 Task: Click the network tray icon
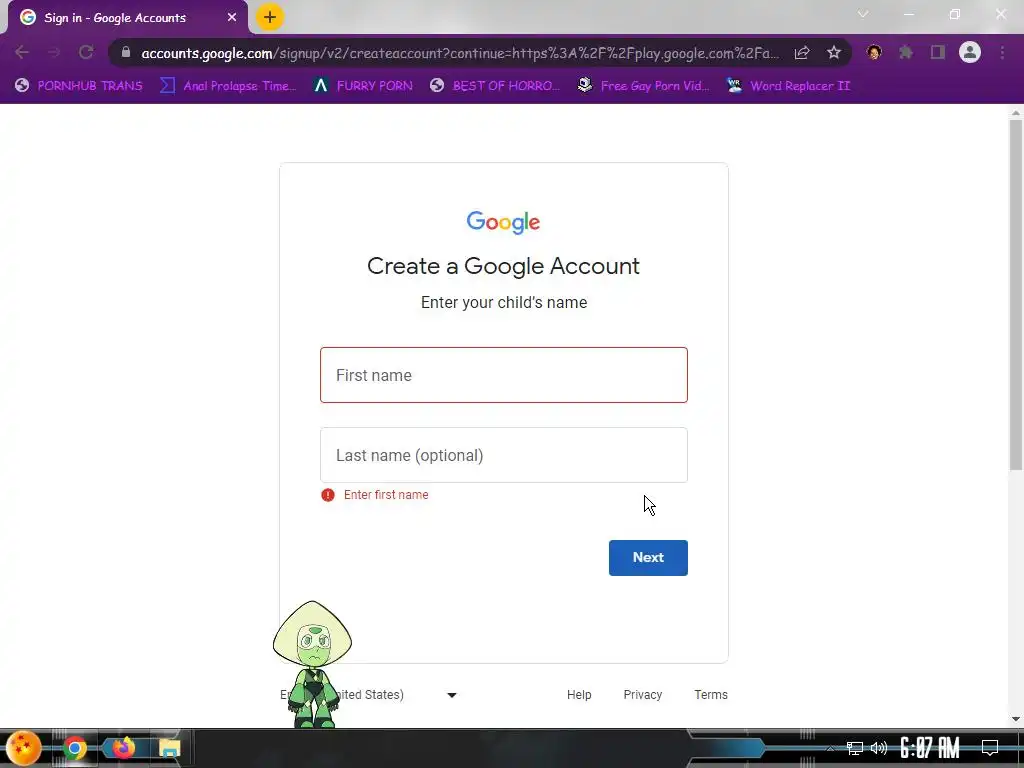coord(854,748)
